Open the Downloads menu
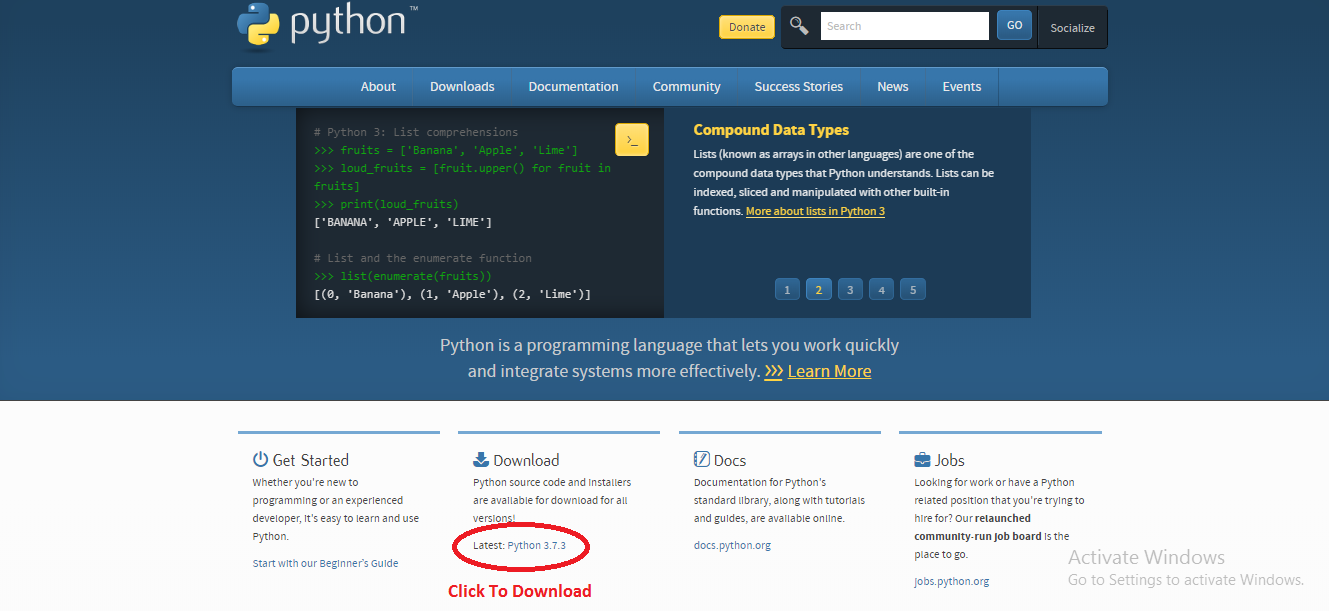 click(x=461, y=86)
